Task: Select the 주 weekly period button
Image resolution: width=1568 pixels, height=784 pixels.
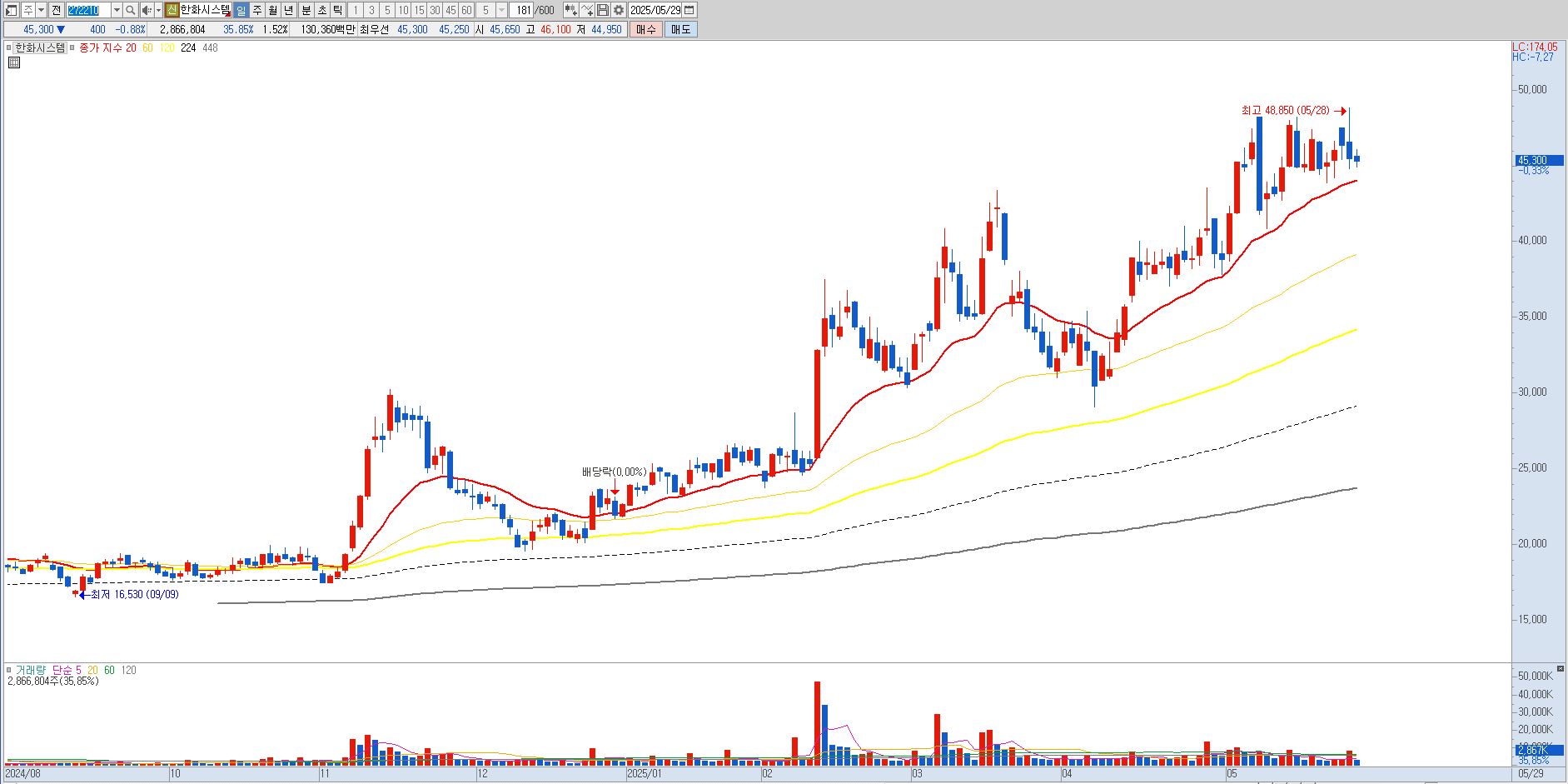Action: (x=256, y=10)
